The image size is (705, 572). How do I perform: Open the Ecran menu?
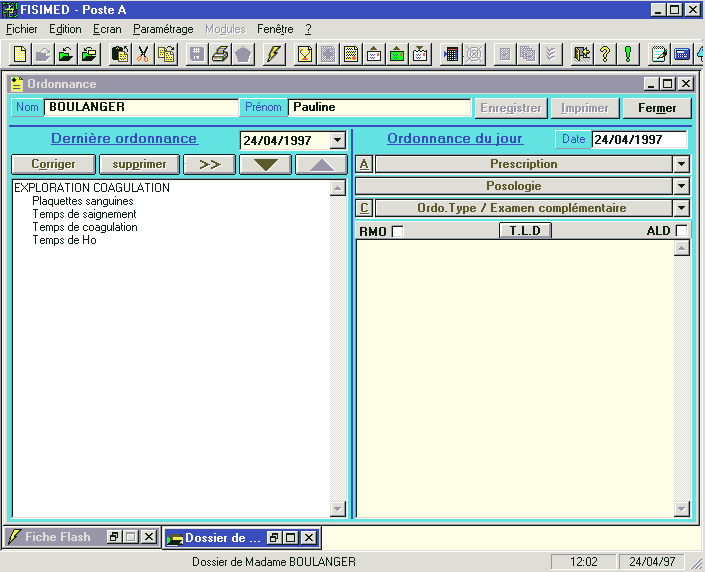coord(107,29)
